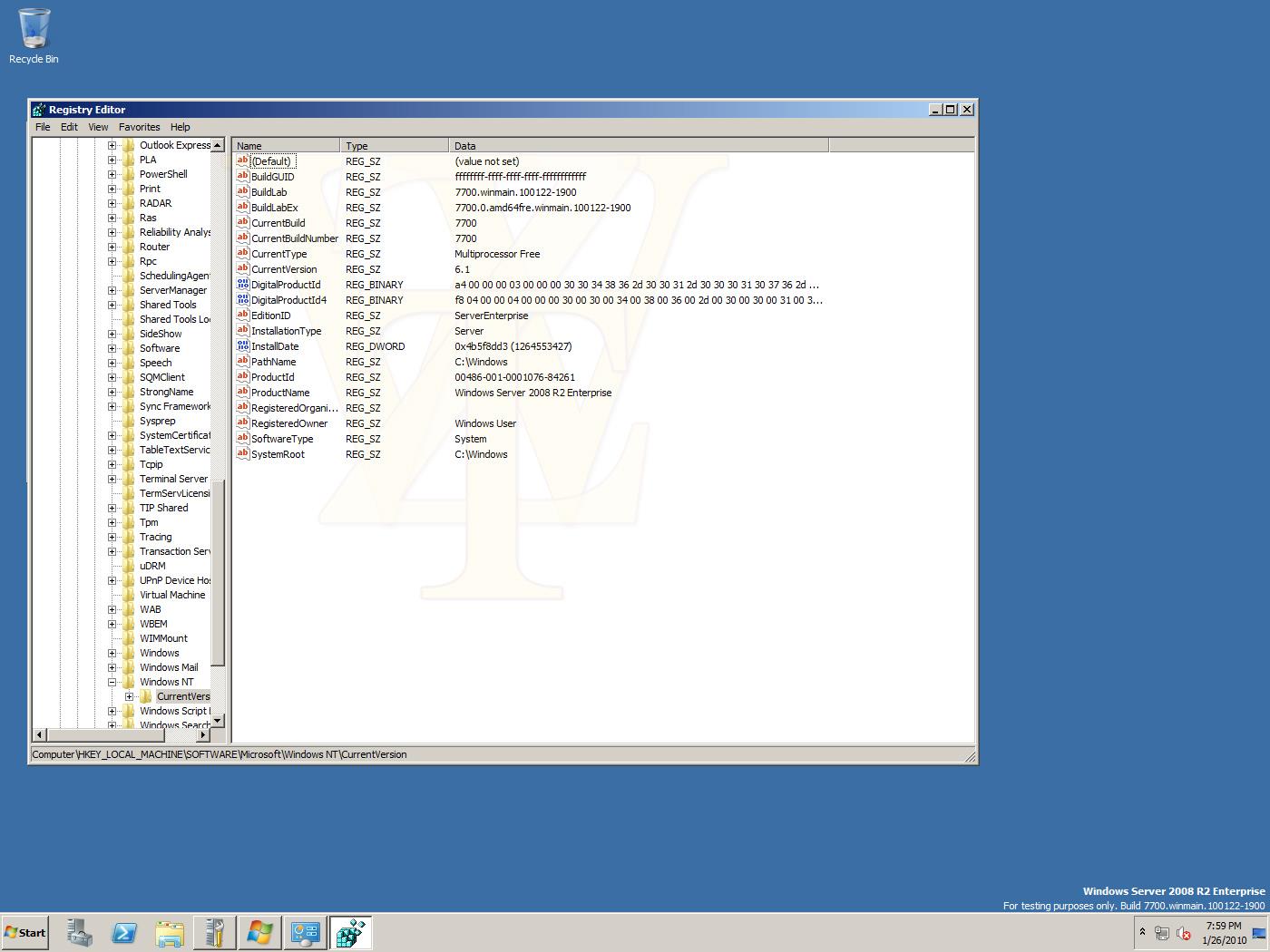
Task: Show hidden tray icons arrow
Action: 1142,932
